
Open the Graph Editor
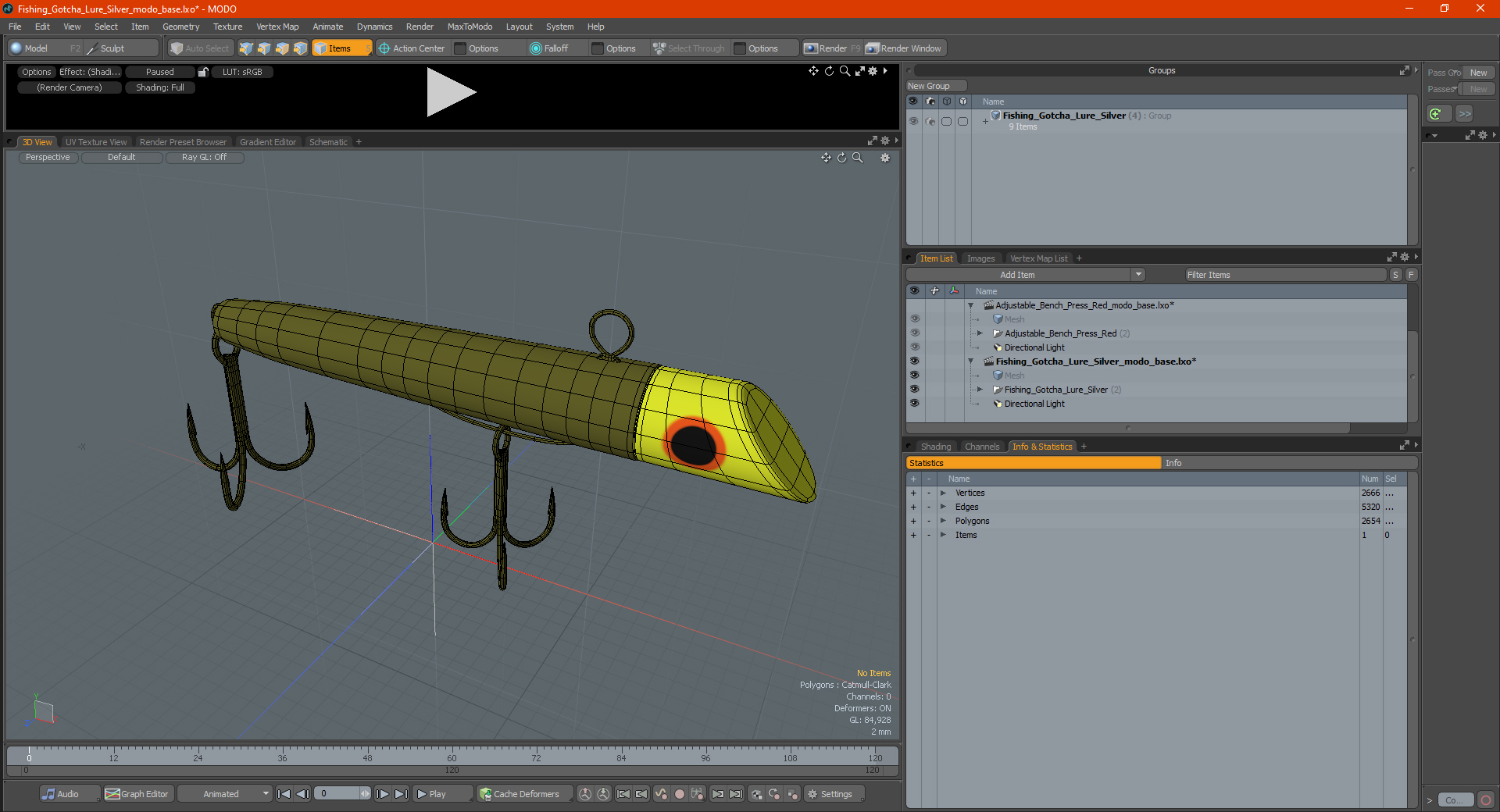137,794
